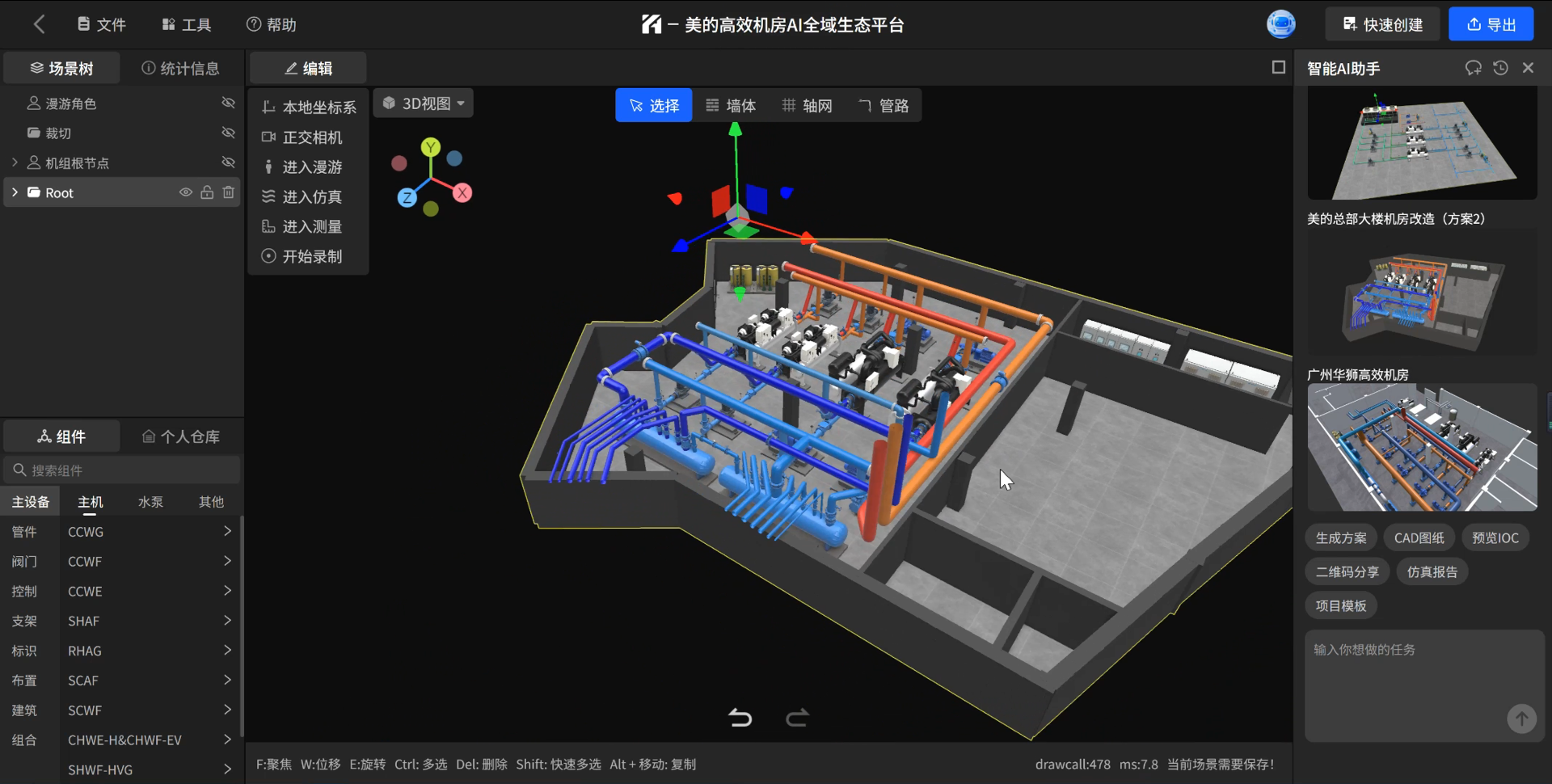Viewport: 1552px width, 784px height.
Task: Click the Y axis on orientation gizmo
Action: 431,147
